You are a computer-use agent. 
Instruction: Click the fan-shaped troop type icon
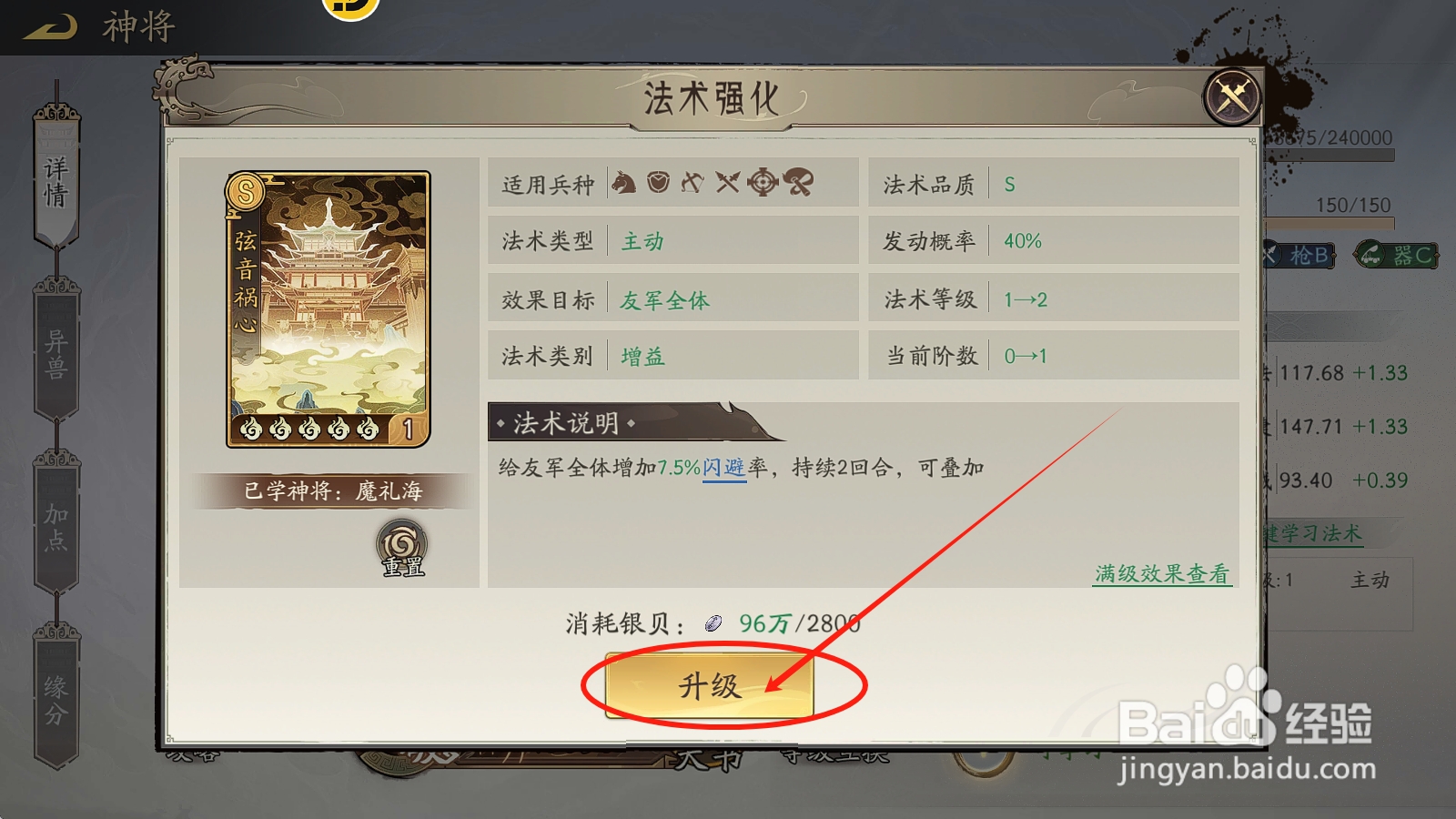[x=798, y=182]
